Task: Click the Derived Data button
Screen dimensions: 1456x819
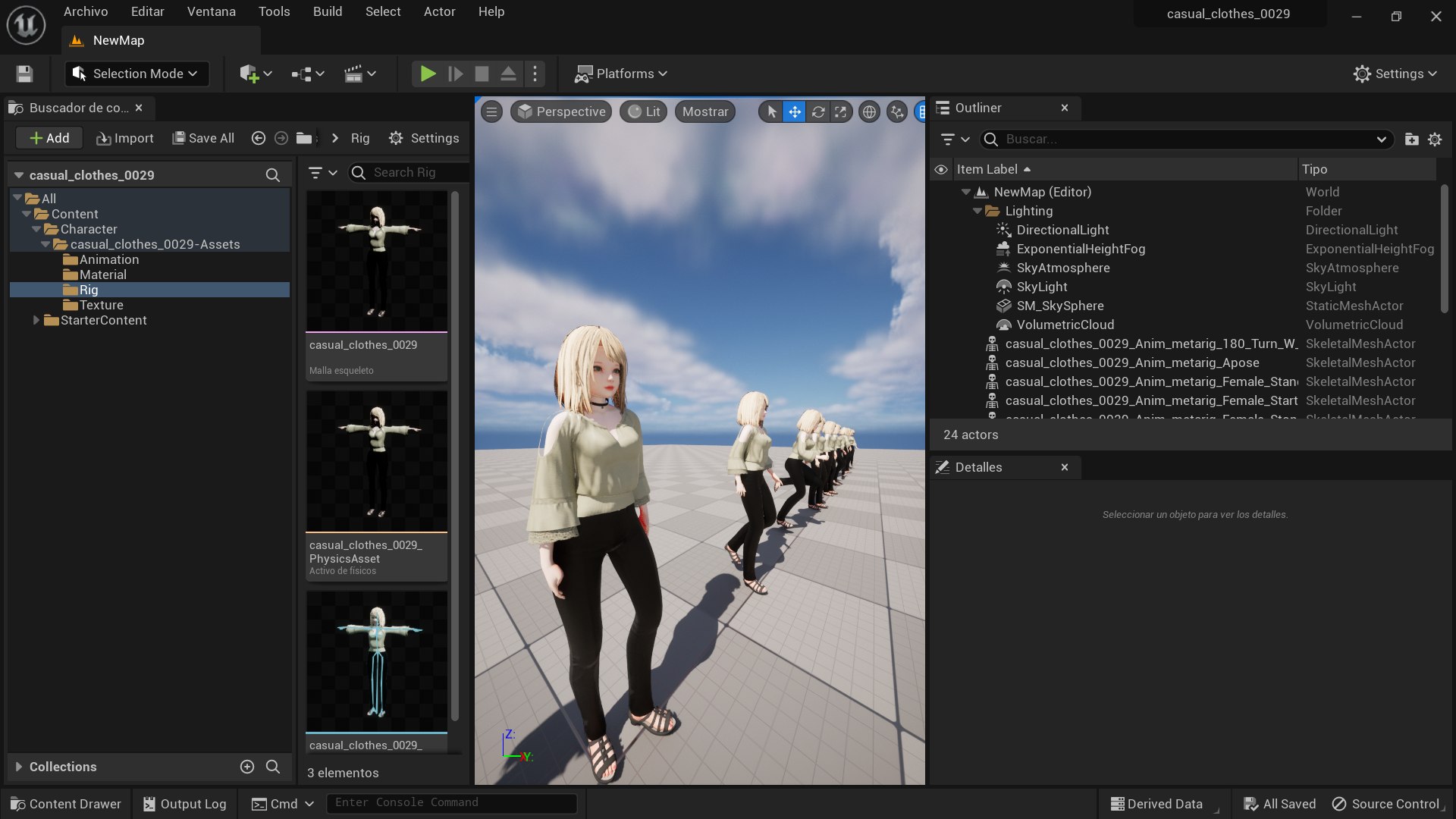Action: (1157, 804)
